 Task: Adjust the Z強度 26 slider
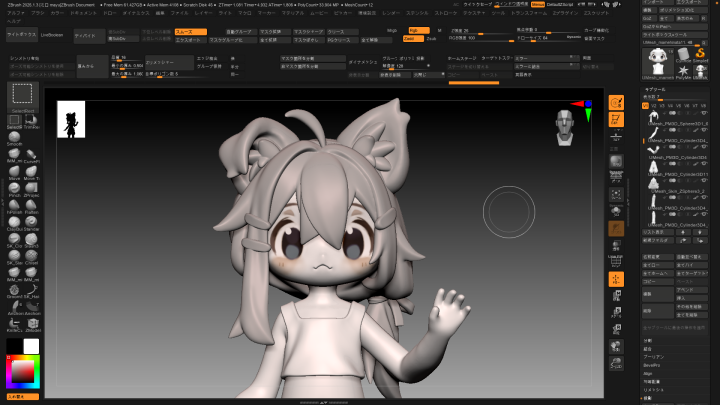(481, 31)
